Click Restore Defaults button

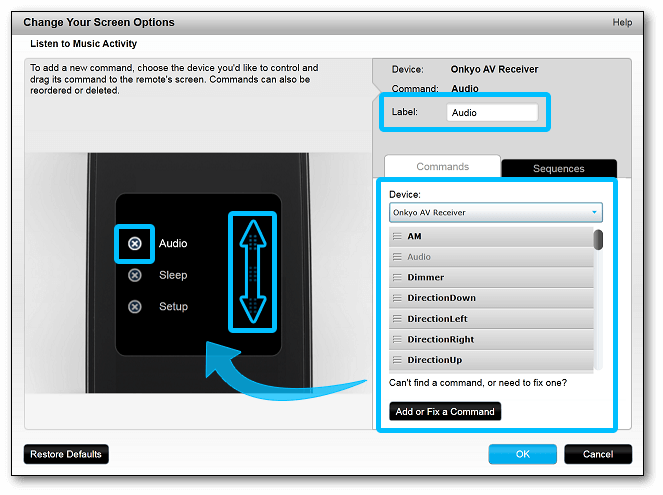coord(66,454)
